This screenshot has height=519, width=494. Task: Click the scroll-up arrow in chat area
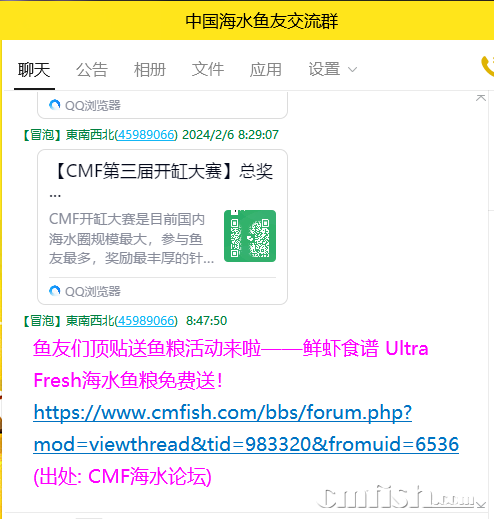[481, 98]
